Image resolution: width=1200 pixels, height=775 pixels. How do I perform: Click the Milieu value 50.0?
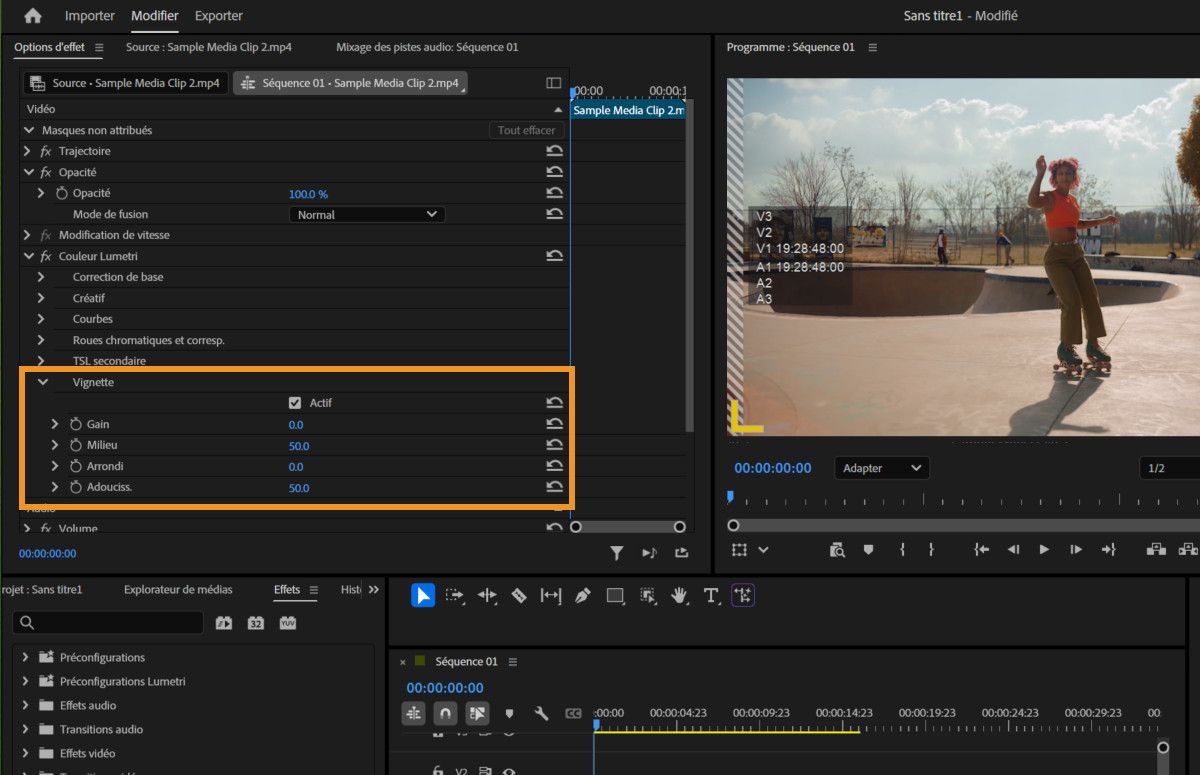(299, 446)
